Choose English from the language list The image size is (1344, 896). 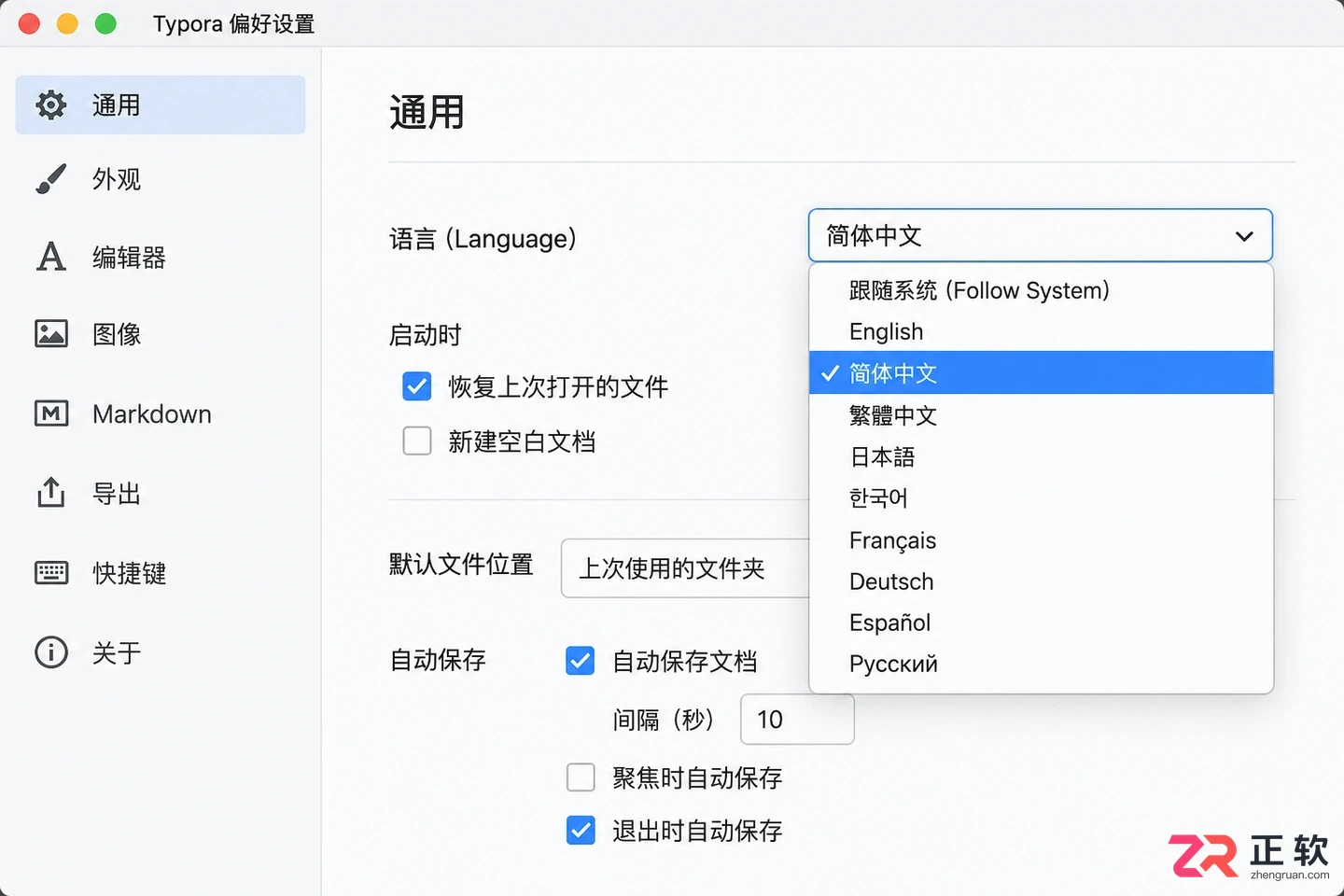[x=1042, y=331]
